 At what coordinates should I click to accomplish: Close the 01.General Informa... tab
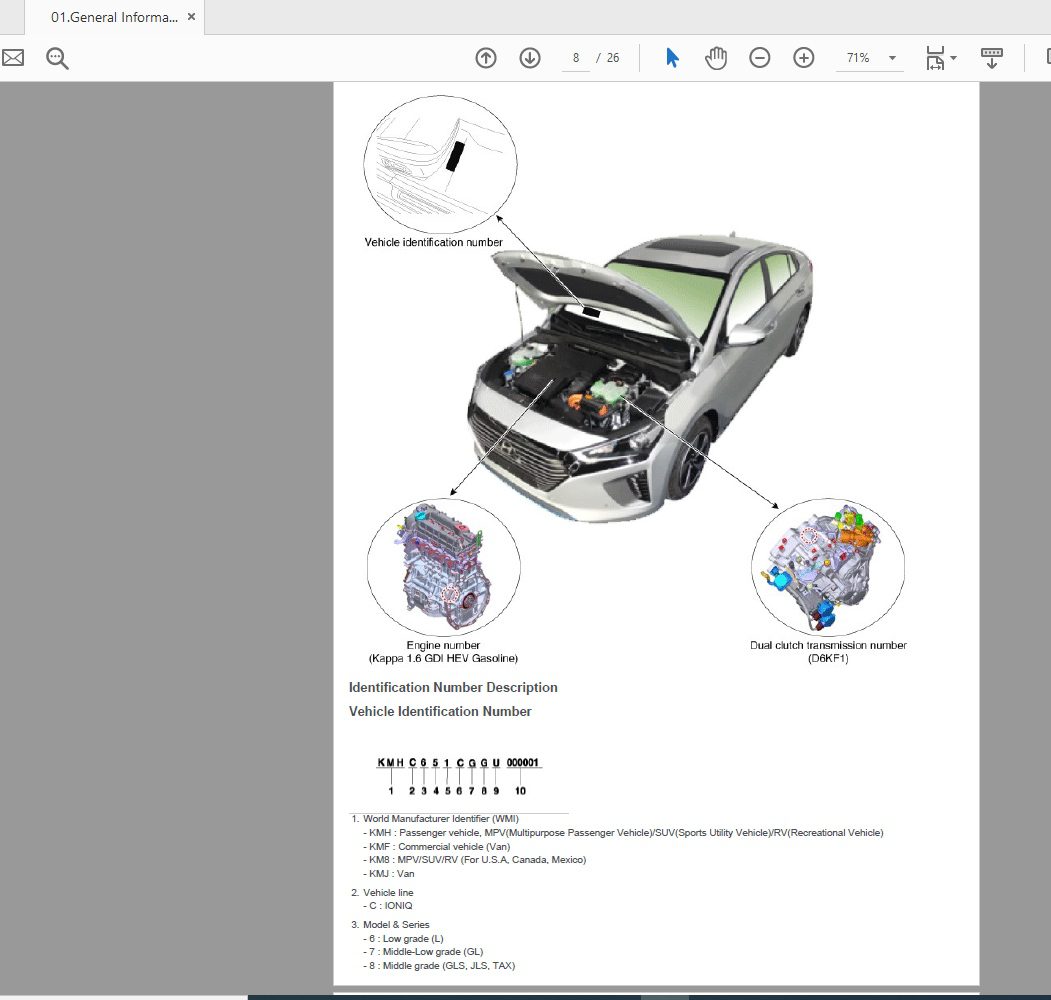pyautogui.click(x=192, y=17)
